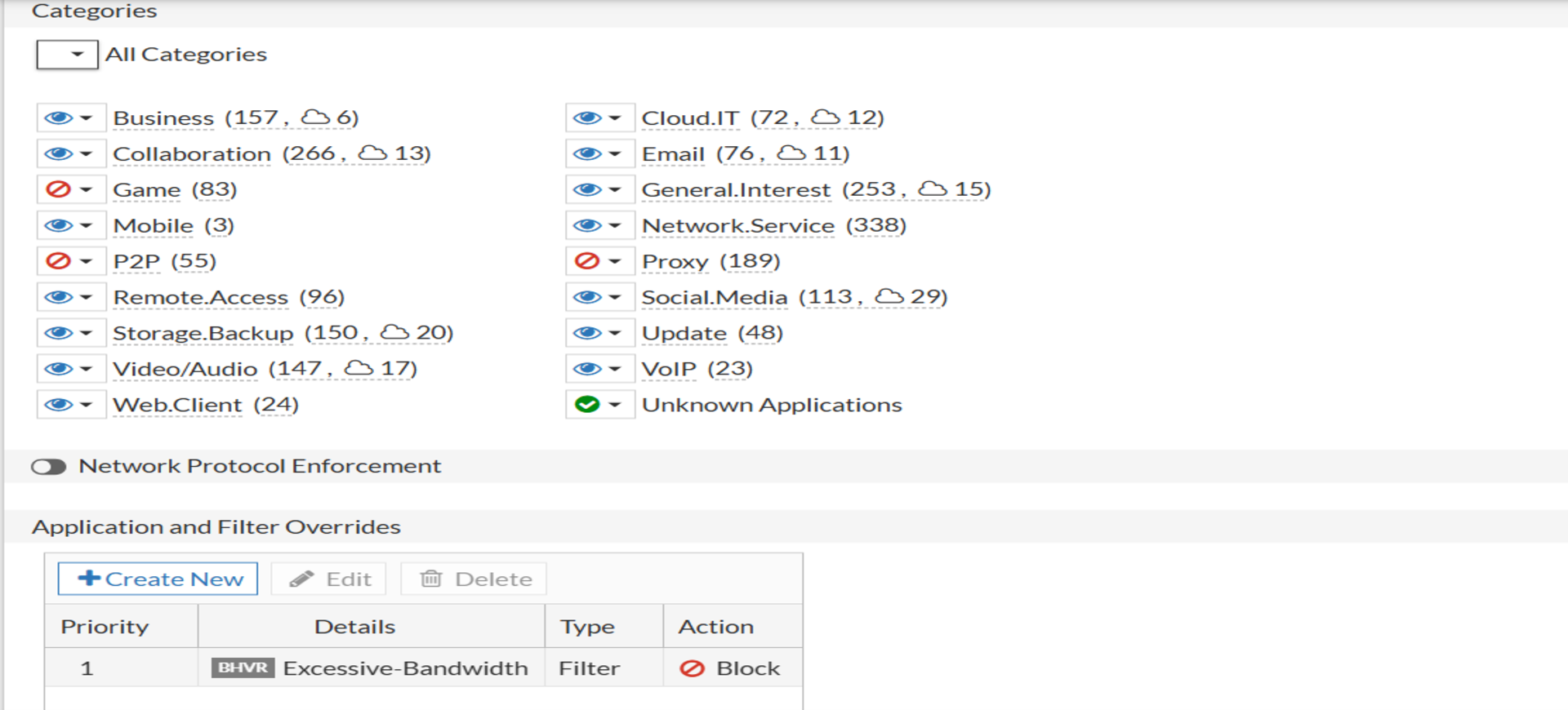Click the cloud icon beside Social.Media

click(x=889, y=296)
